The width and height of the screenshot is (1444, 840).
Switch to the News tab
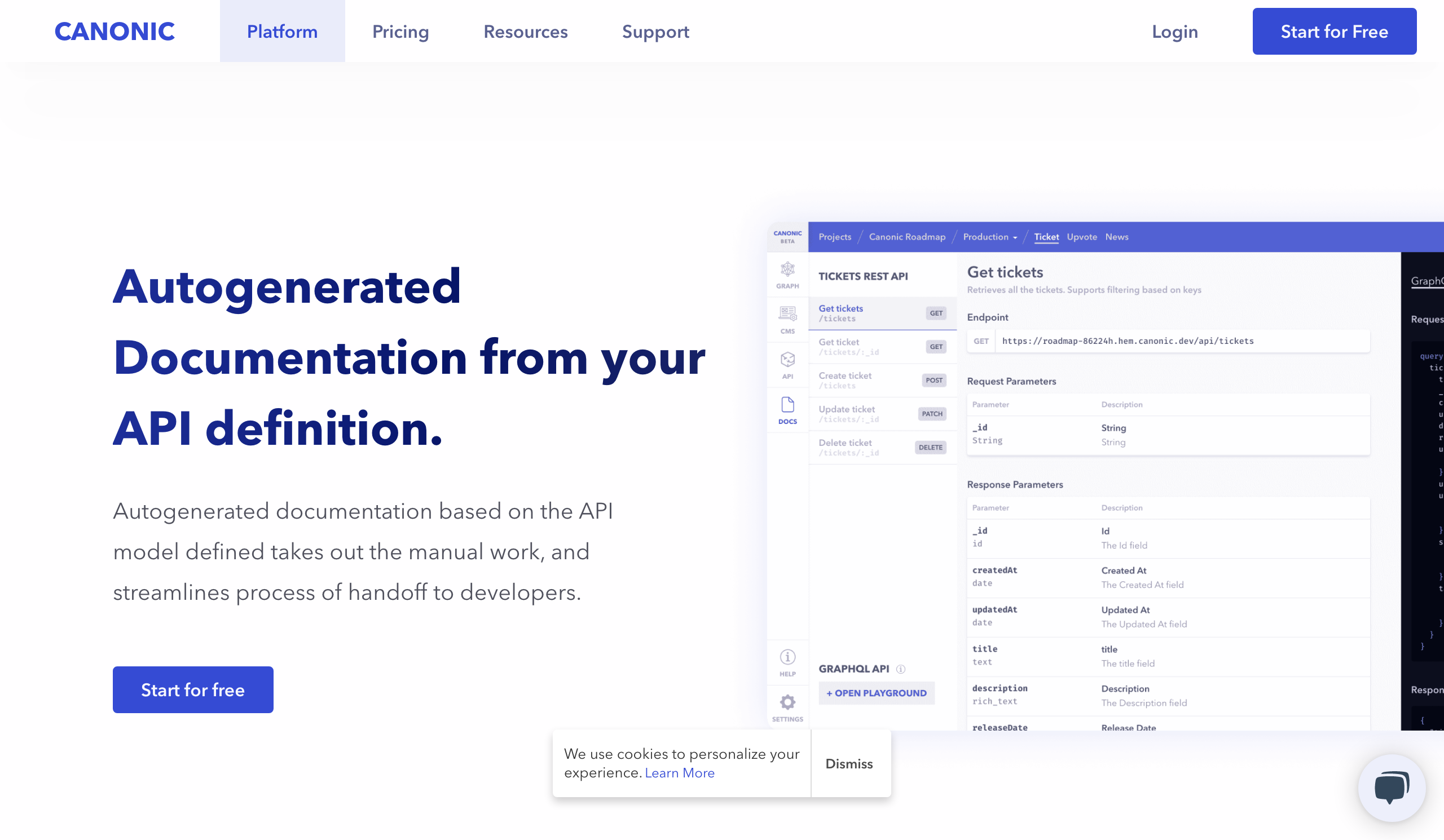coord(1116,236)
